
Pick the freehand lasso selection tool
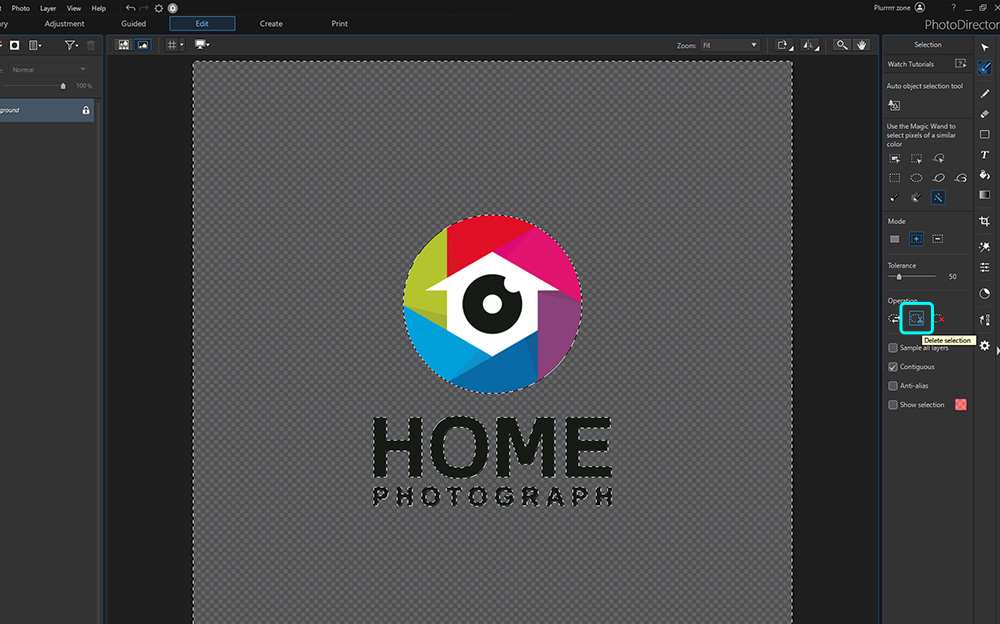point(938,178)
